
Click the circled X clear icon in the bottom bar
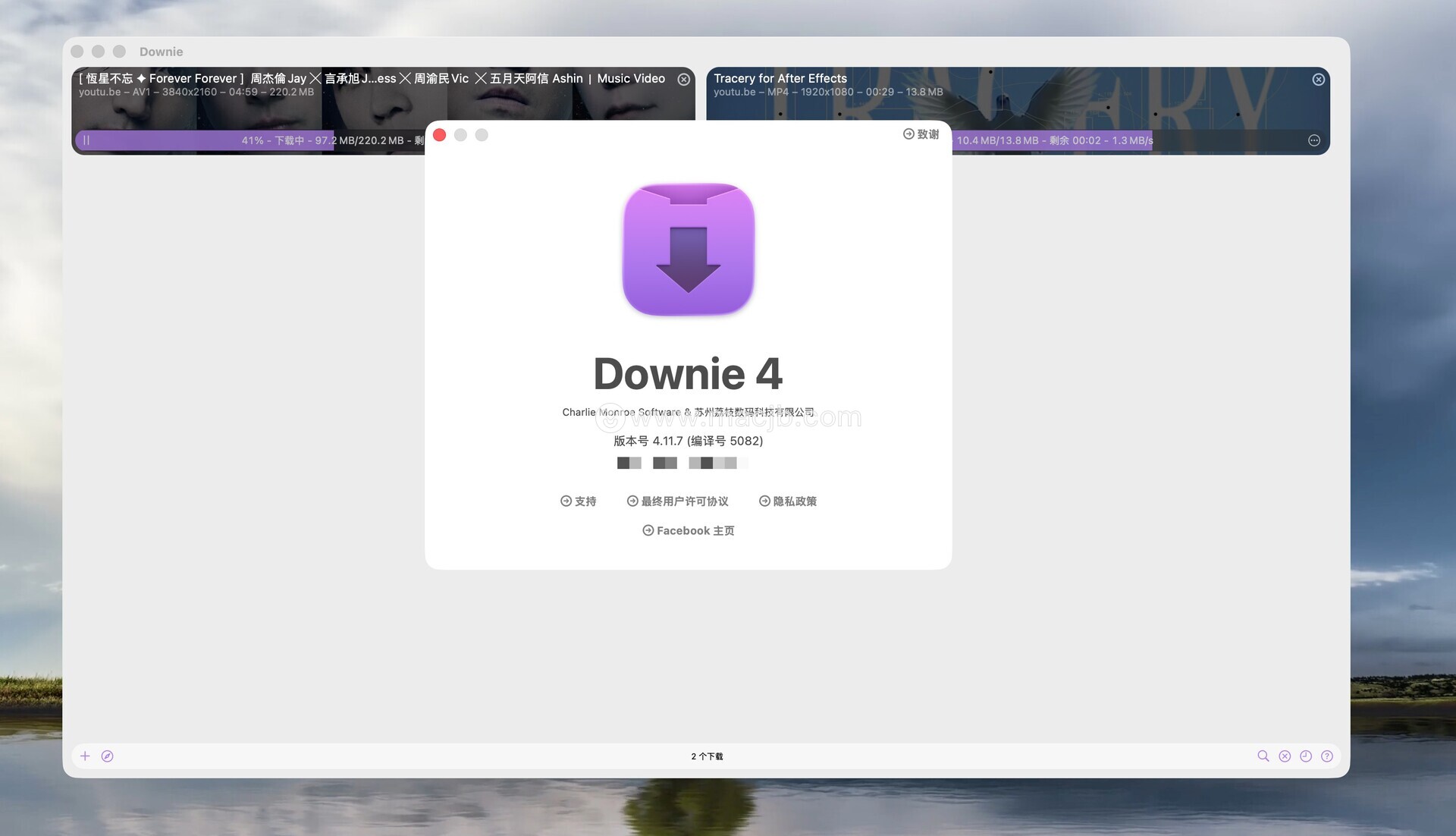[x=1284, y=756]
